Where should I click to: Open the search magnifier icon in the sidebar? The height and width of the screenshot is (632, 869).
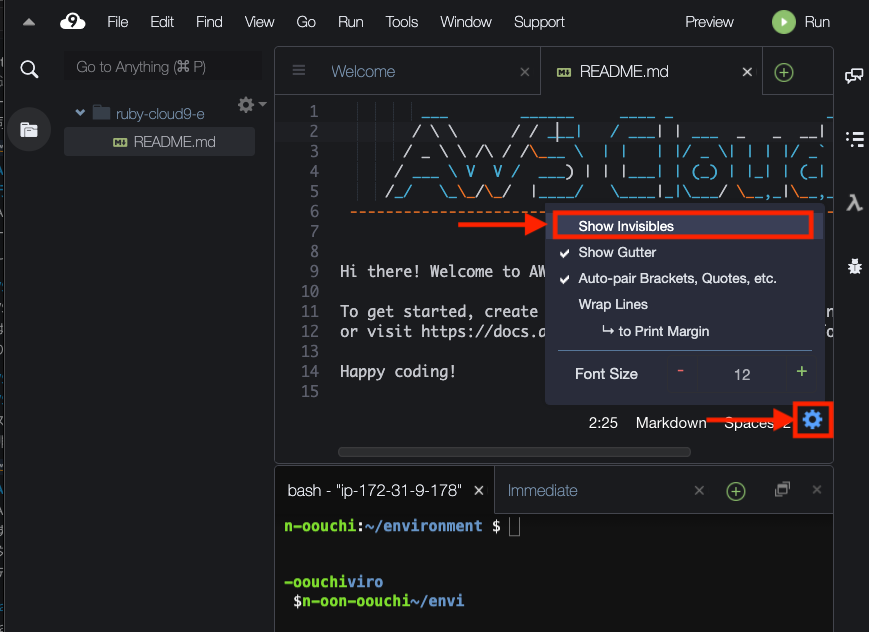coord(29,69)
